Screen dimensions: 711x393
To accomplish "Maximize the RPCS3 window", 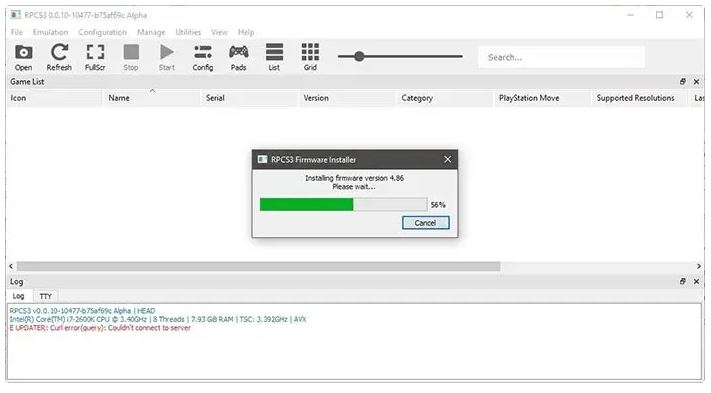I will (x=659, y=15).
